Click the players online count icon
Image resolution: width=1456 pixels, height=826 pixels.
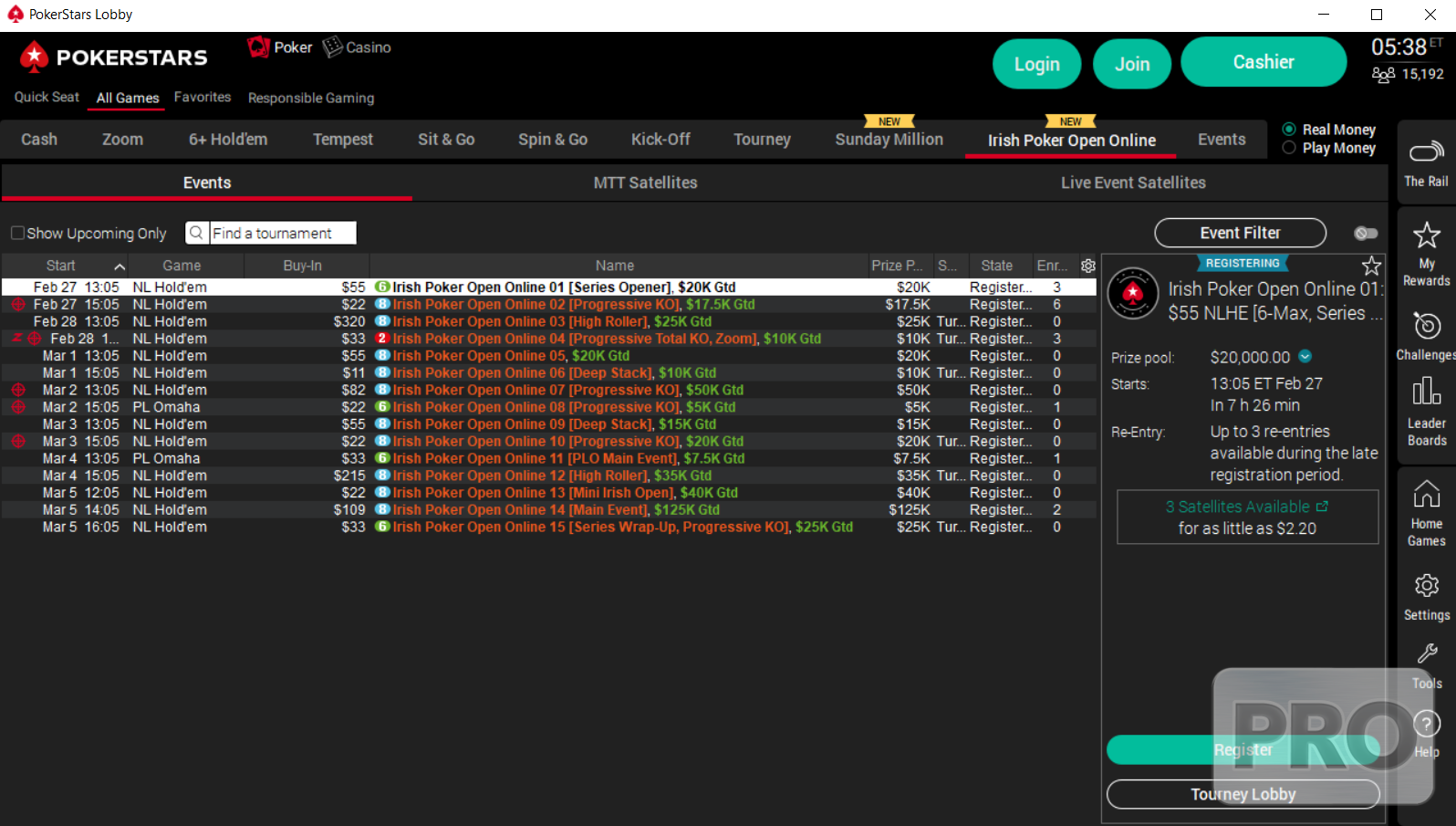click(x=1383, y=74)
